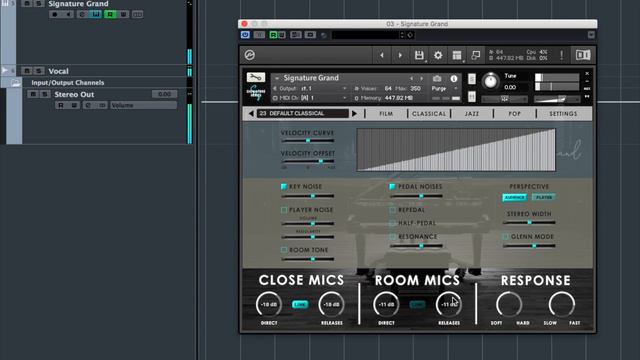Open the Purge dropdown menu
Image resolution: width=640 pixels, height=360 pixels.
(445, 88)
